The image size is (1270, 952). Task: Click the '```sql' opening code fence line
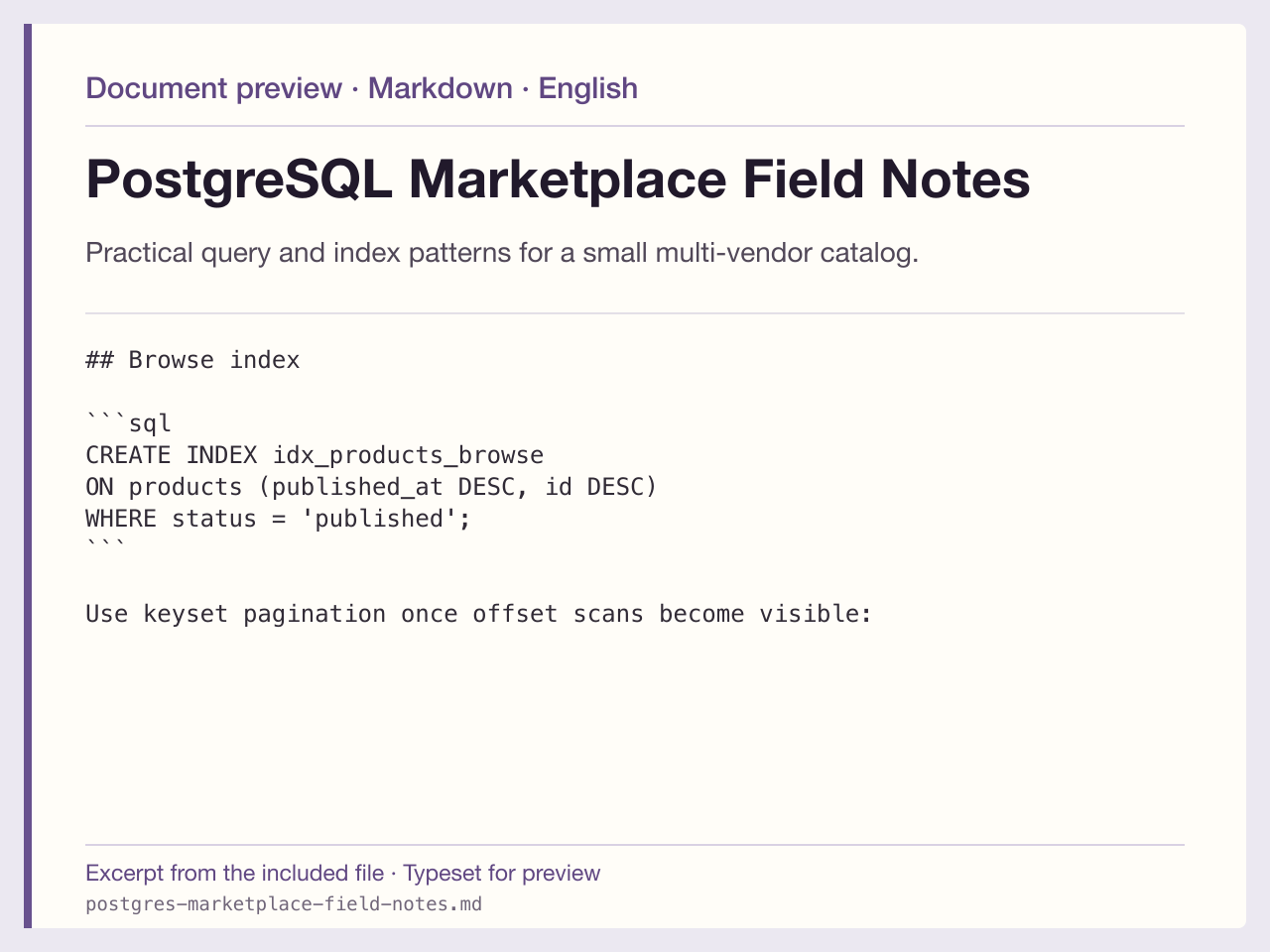(129, 423)
